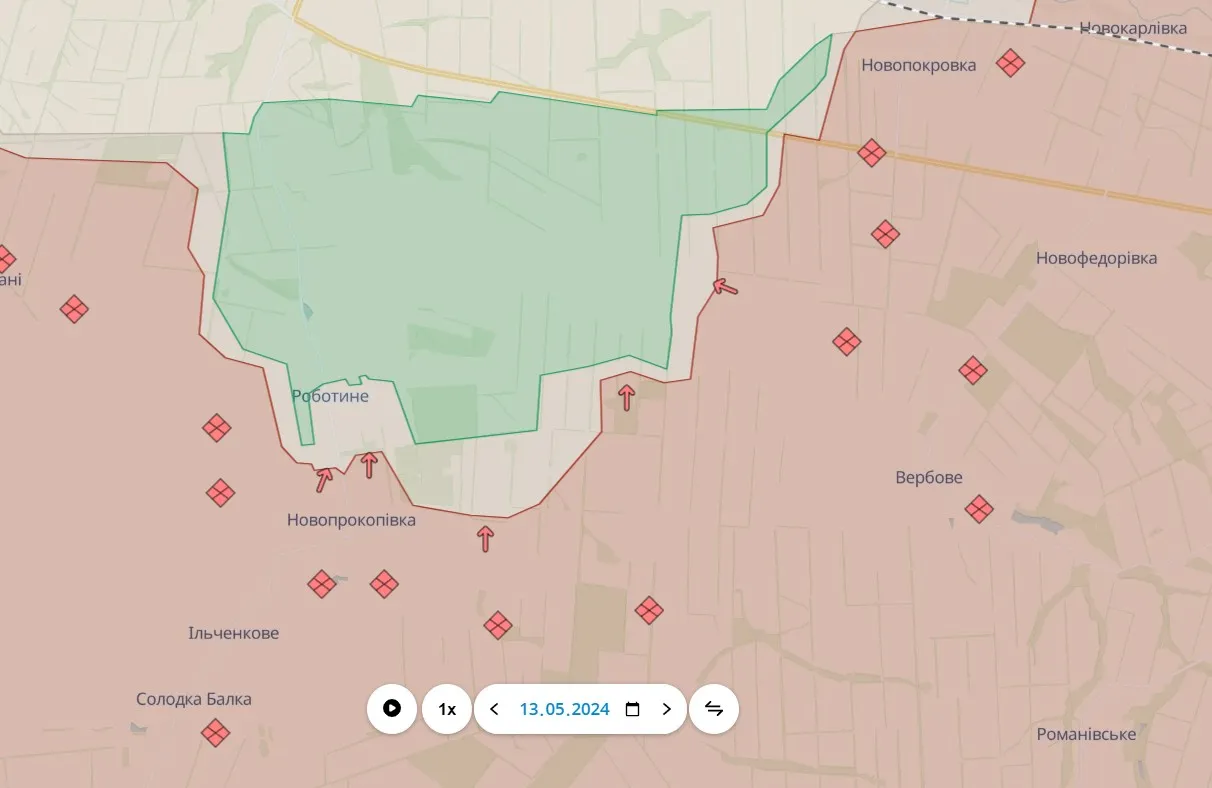
Task: Click the upright attack arrow just south of Роботине
Action: click(x=369, y=465)
